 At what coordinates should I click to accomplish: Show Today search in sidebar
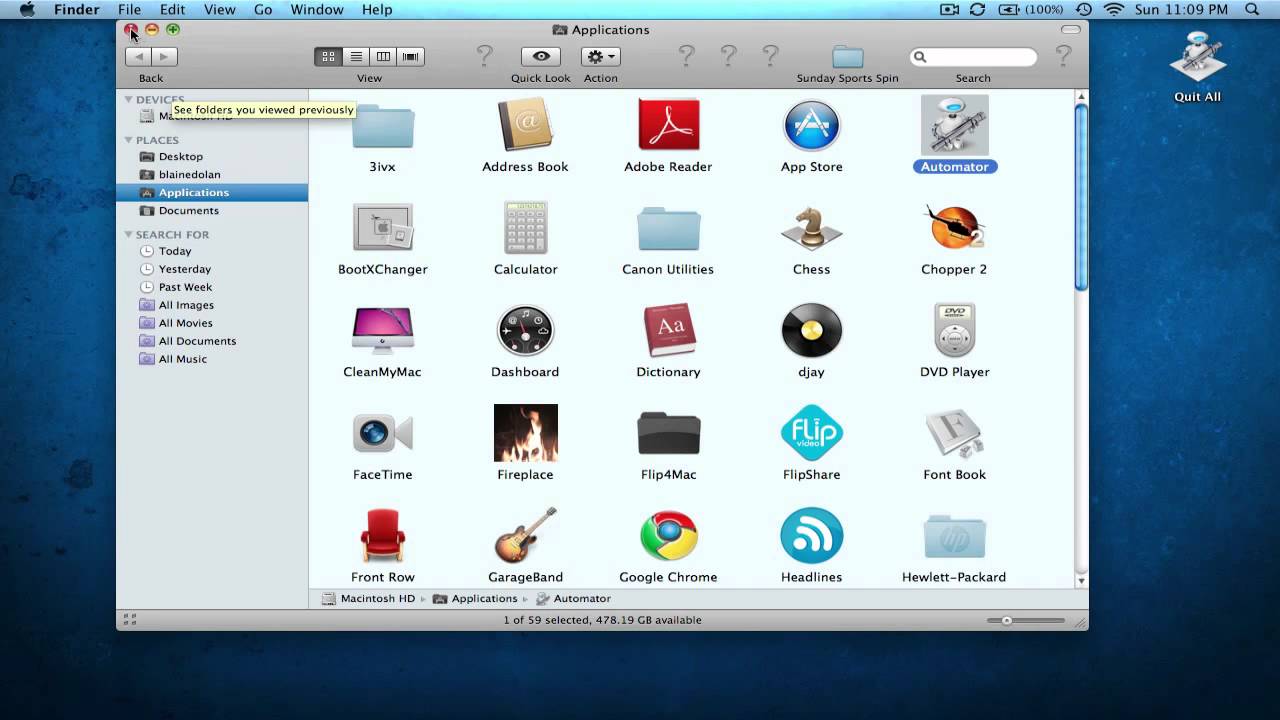coord(175,251)
